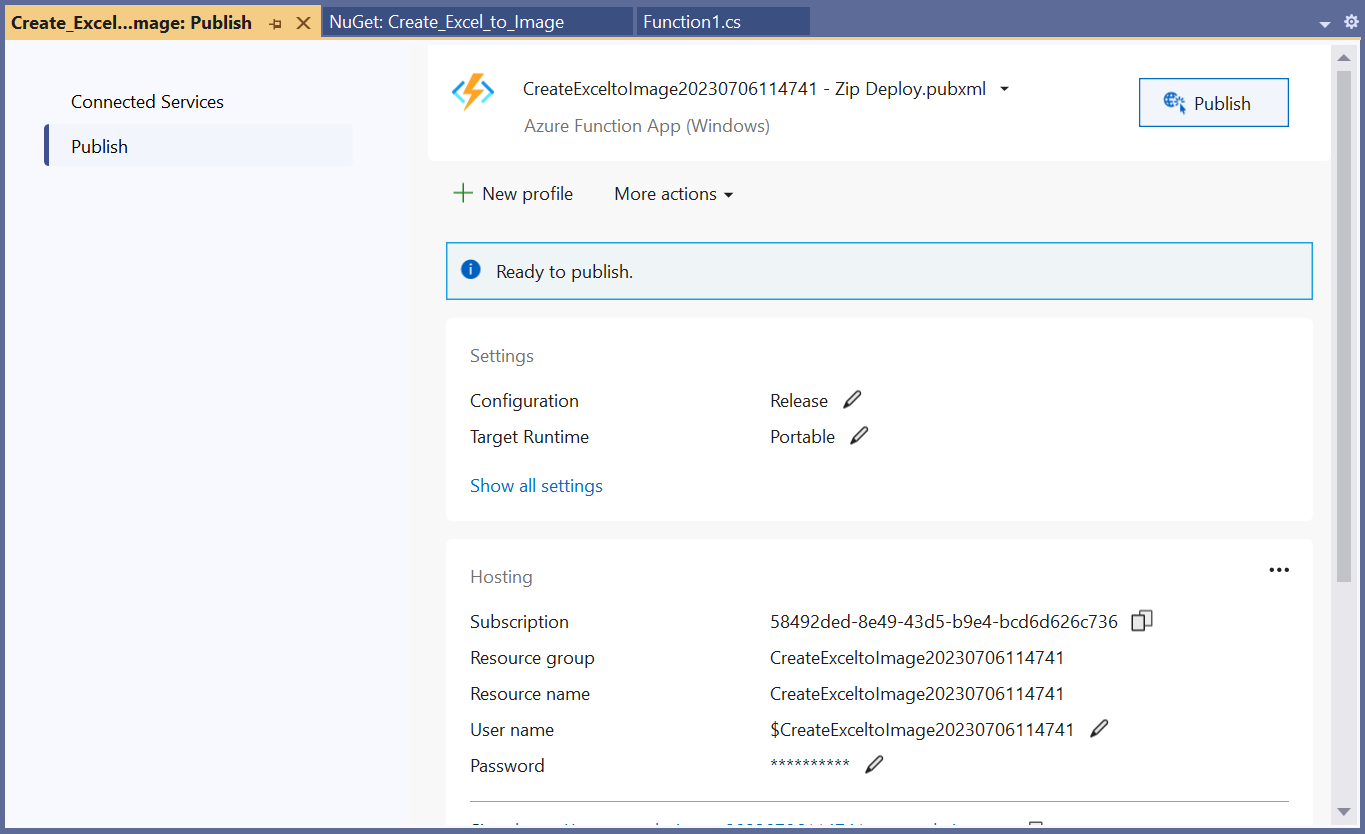1365x834 pixels.
Task: Click the vertical scrollbar thumb
Action: pos(1345,325)
